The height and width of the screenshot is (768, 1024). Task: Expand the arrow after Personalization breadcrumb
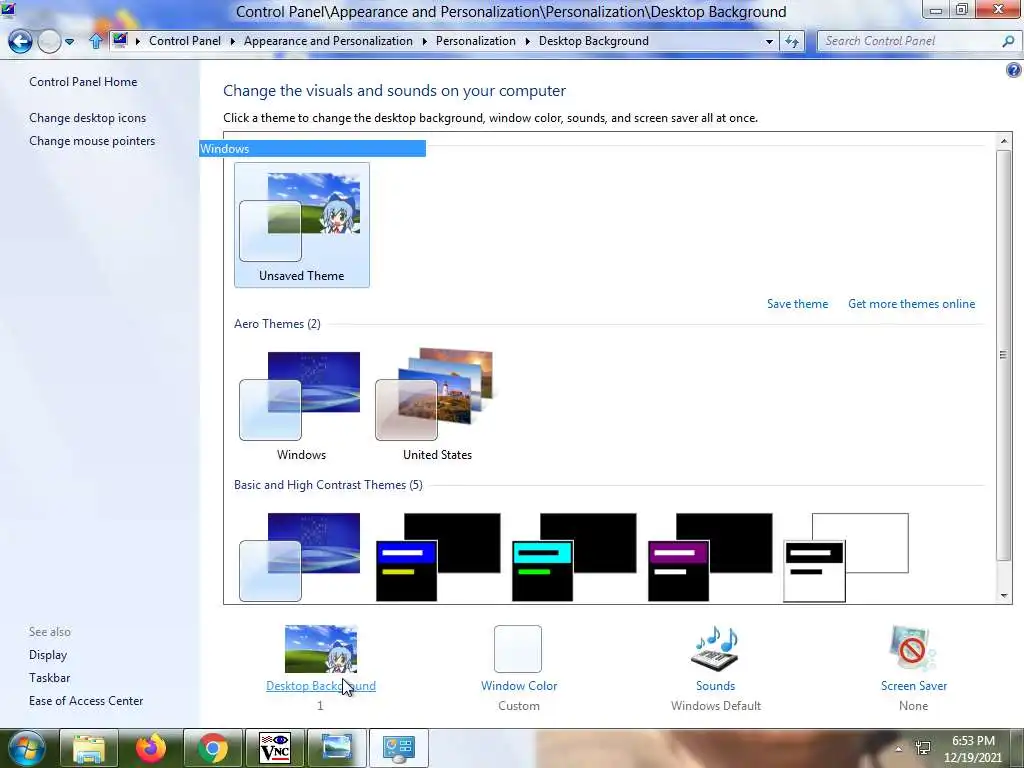tap(528, 41)
